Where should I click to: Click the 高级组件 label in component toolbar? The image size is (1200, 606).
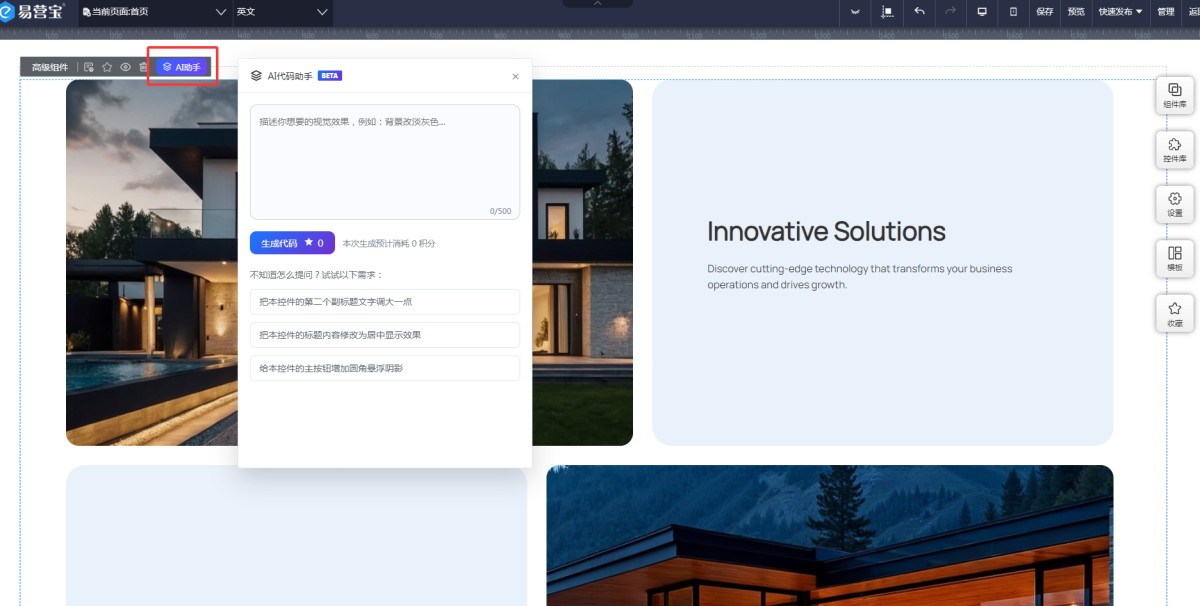point(50,67)
